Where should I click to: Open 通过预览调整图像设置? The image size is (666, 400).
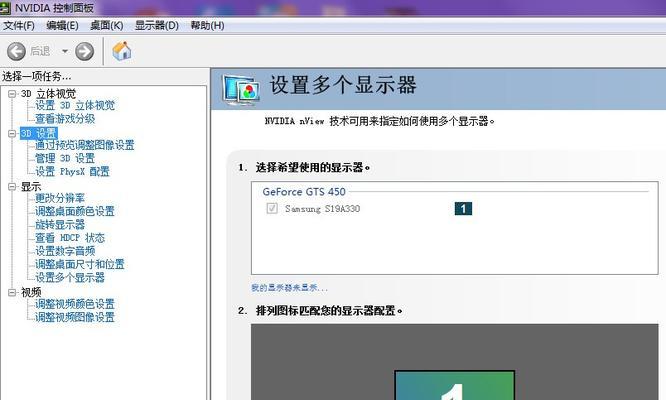[85, 145]
